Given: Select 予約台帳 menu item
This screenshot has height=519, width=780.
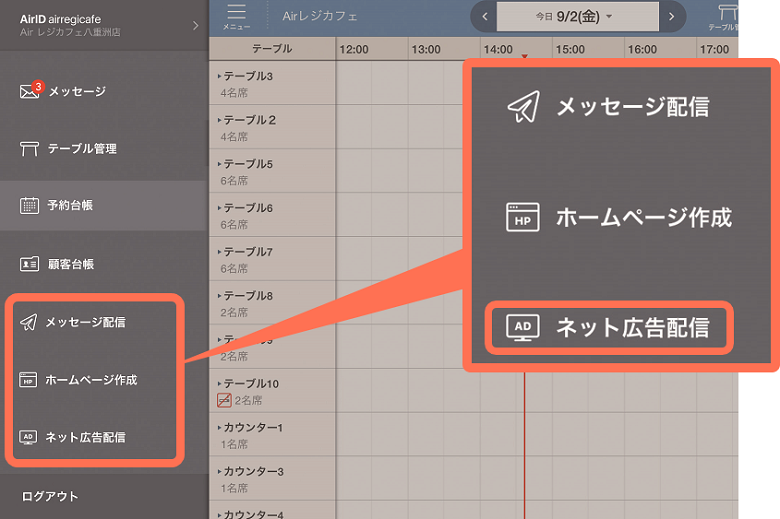Looking at the screenshot, I should (x=104, y=205).
